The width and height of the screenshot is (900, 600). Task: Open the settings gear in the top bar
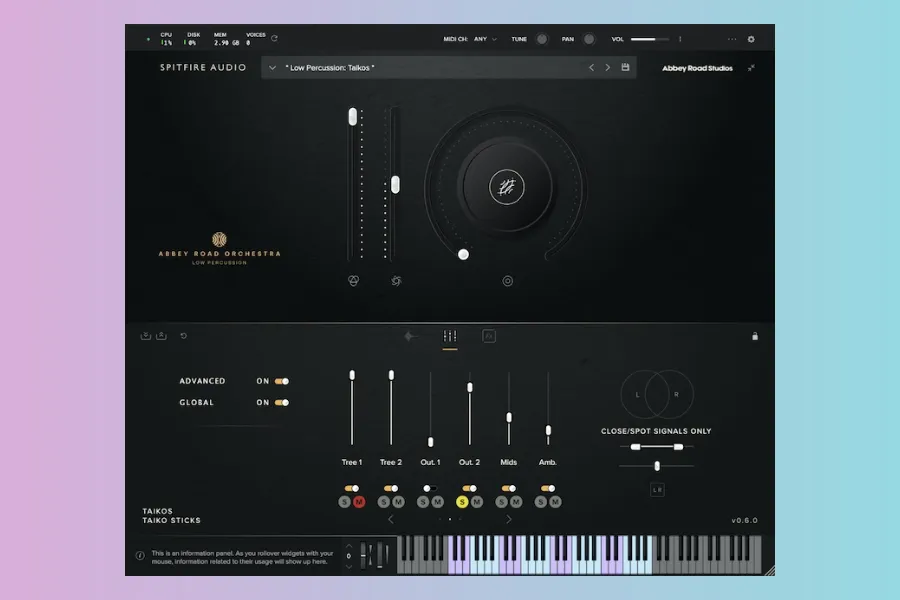[751, 40]
